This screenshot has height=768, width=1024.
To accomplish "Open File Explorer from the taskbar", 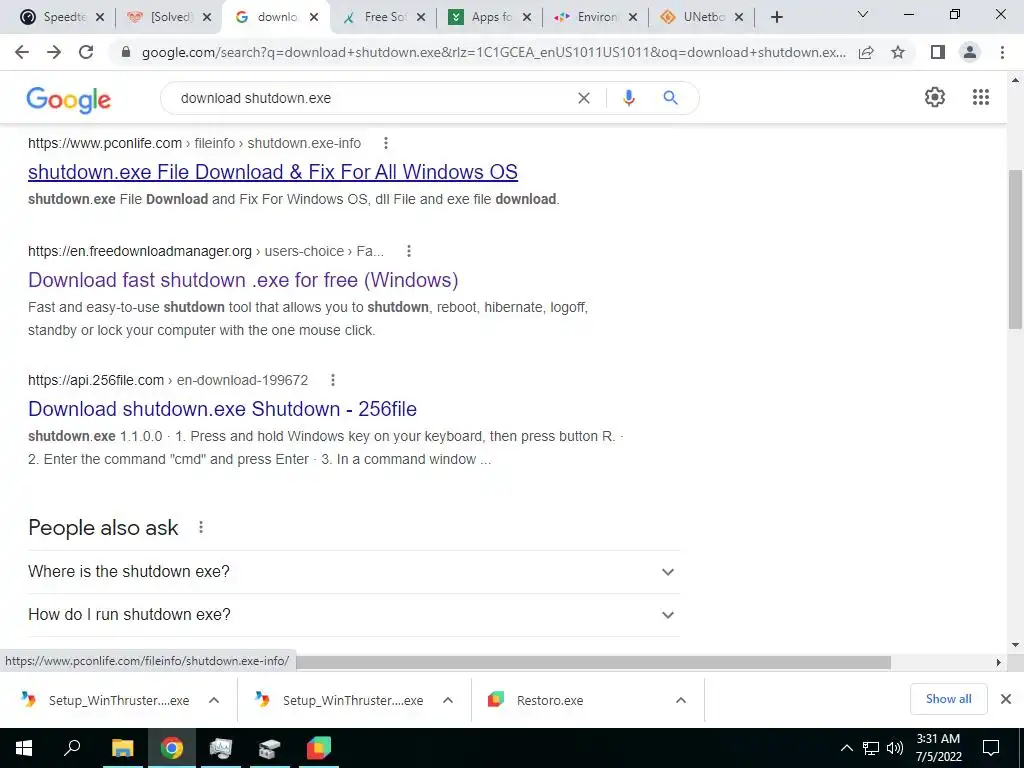I will tap(122, 748).
